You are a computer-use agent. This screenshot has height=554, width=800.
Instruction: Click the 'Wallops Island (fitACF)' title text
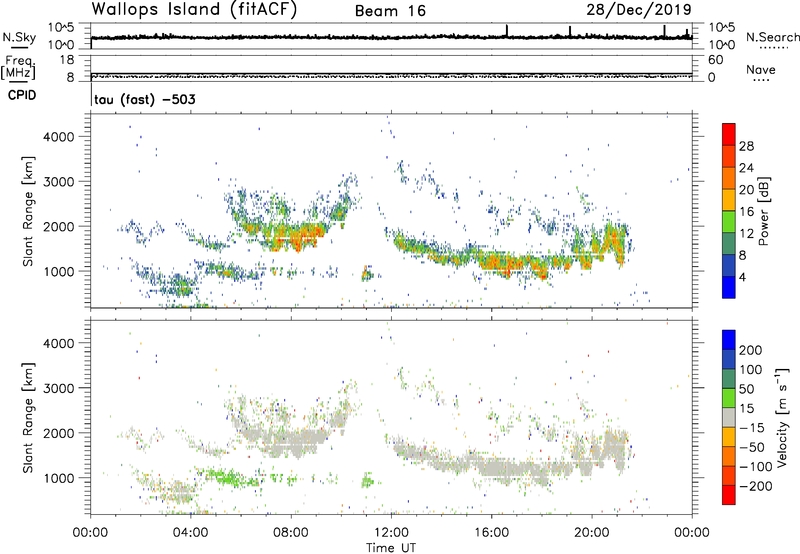point(194,9)
